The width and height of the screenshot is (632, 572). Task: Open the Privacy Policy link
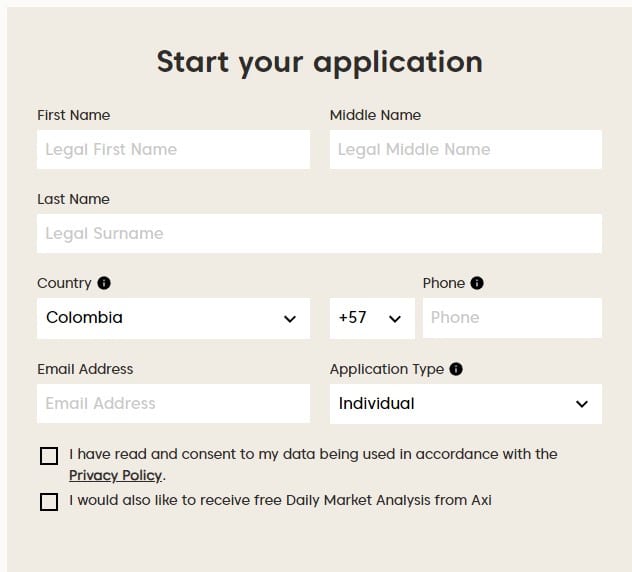(x=115, y=476)
